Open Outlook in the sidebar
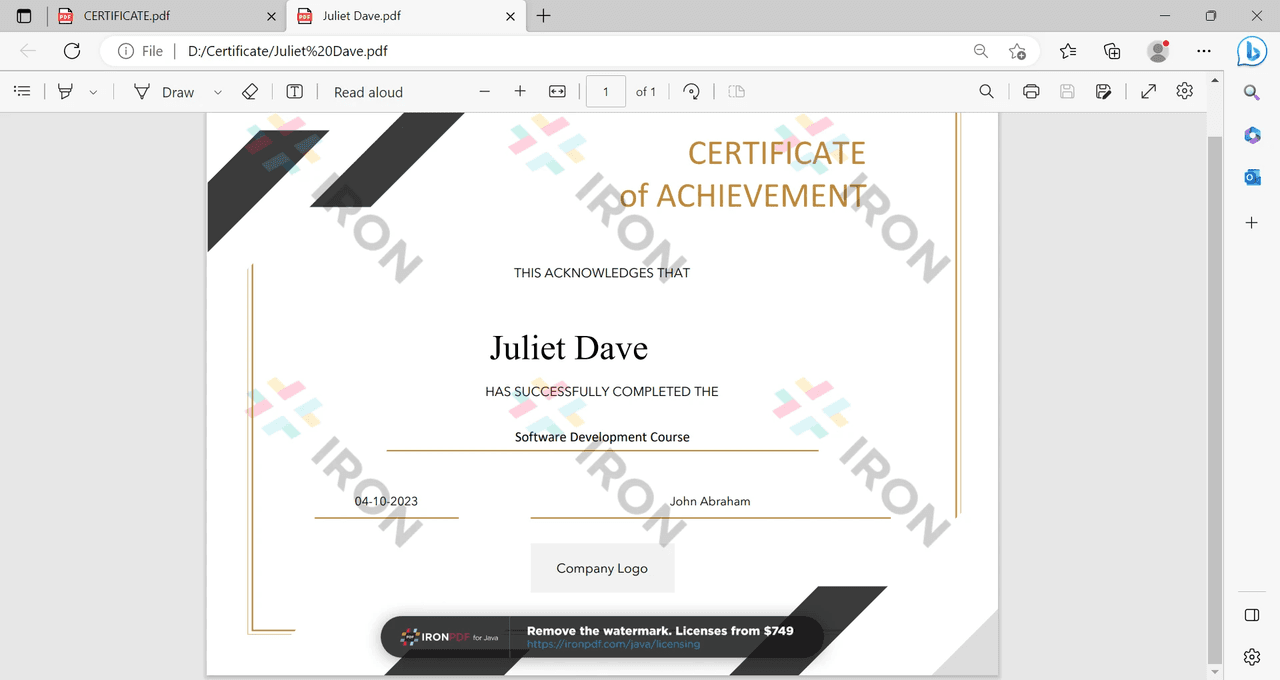1280x680 pixels. (1252, 177)
